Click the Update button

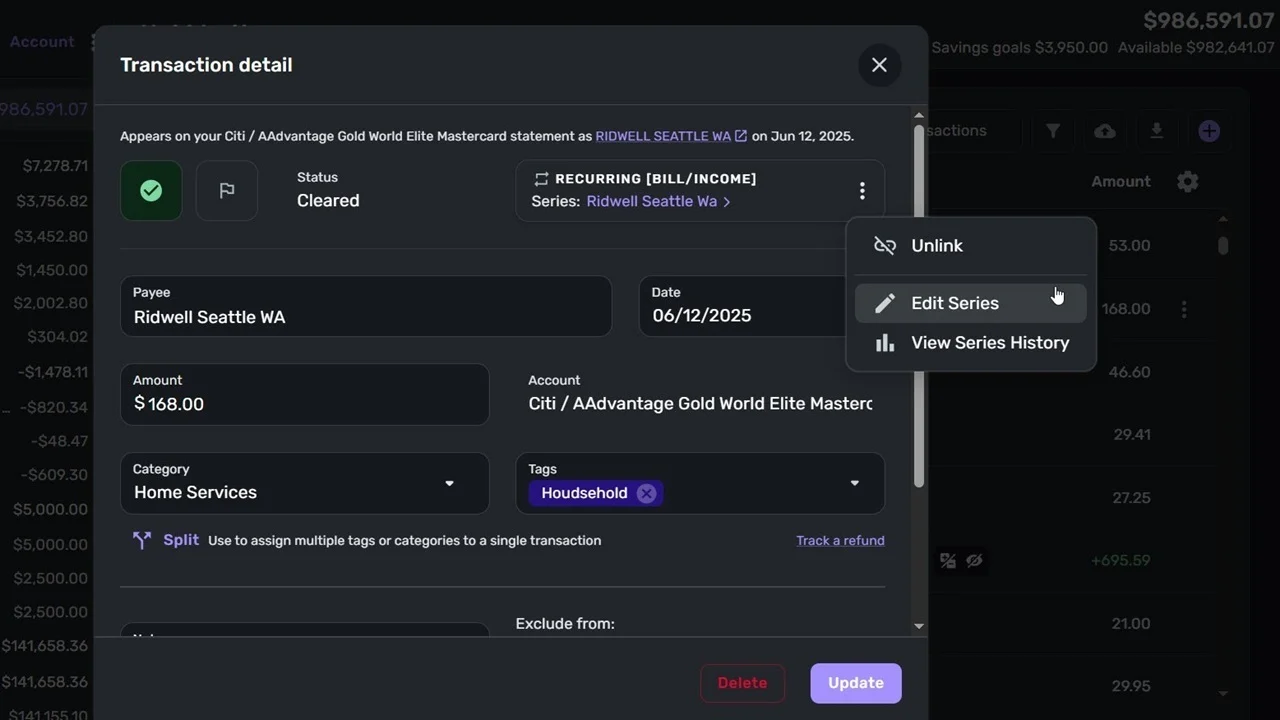point(855,683)
